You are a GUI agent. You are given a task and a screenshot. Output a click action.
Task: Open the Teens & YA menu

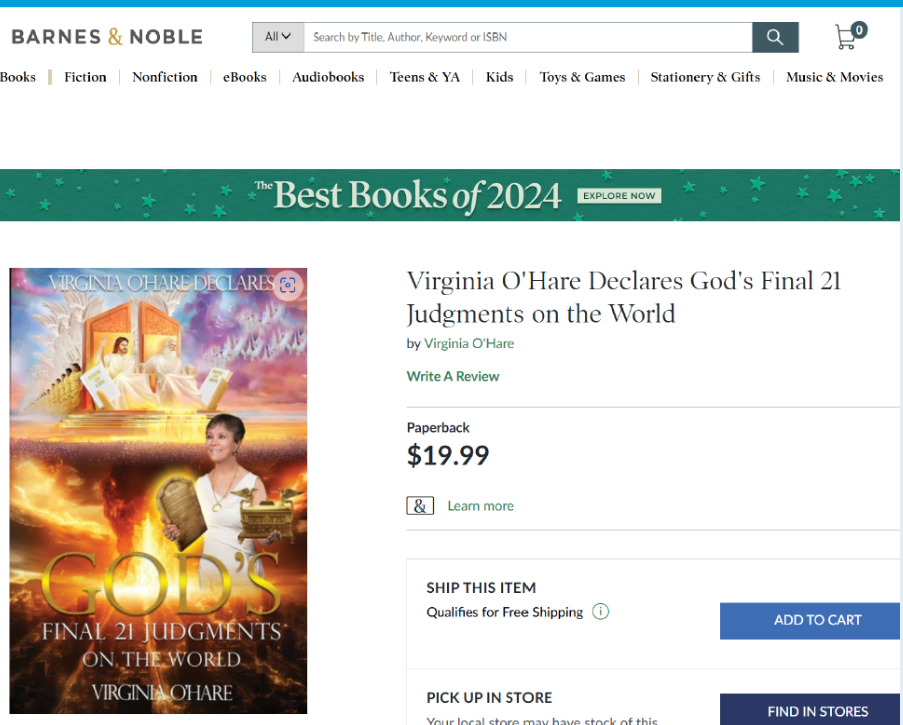425,77
